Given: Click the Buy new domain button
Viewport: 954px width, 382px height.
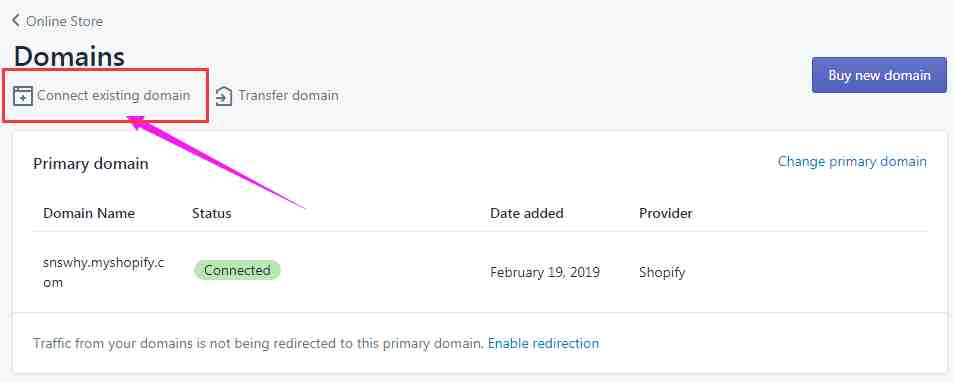Looking at the screenshot, I should click(879, 75).
